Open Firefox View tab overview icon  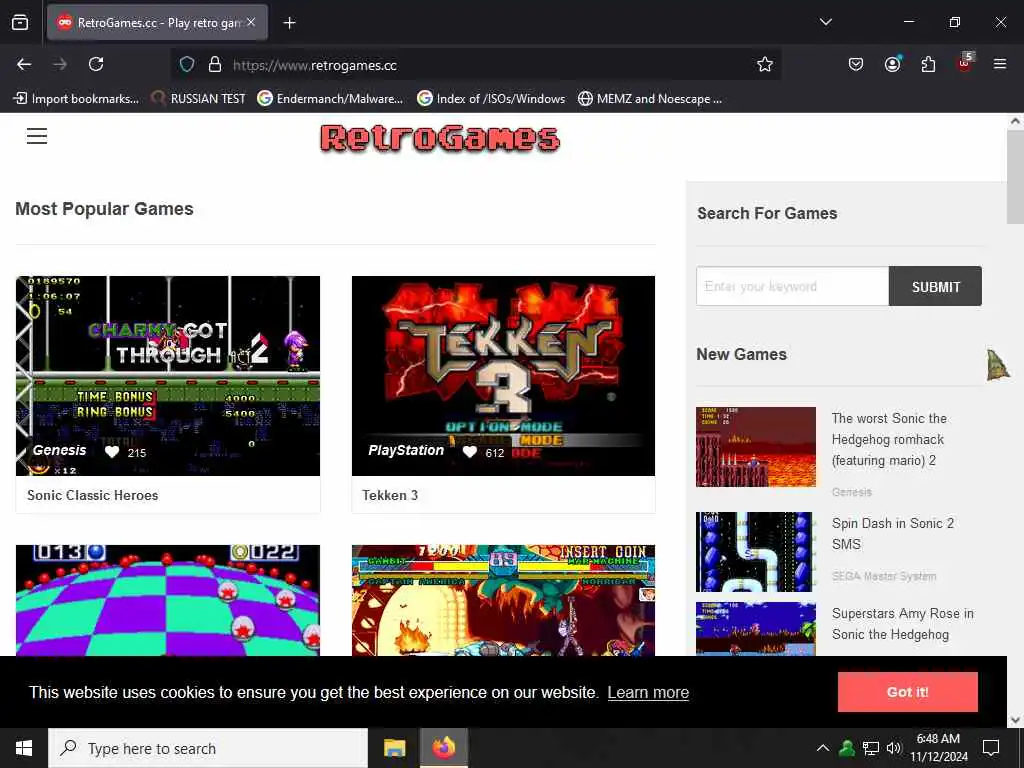tap(20, 22)
